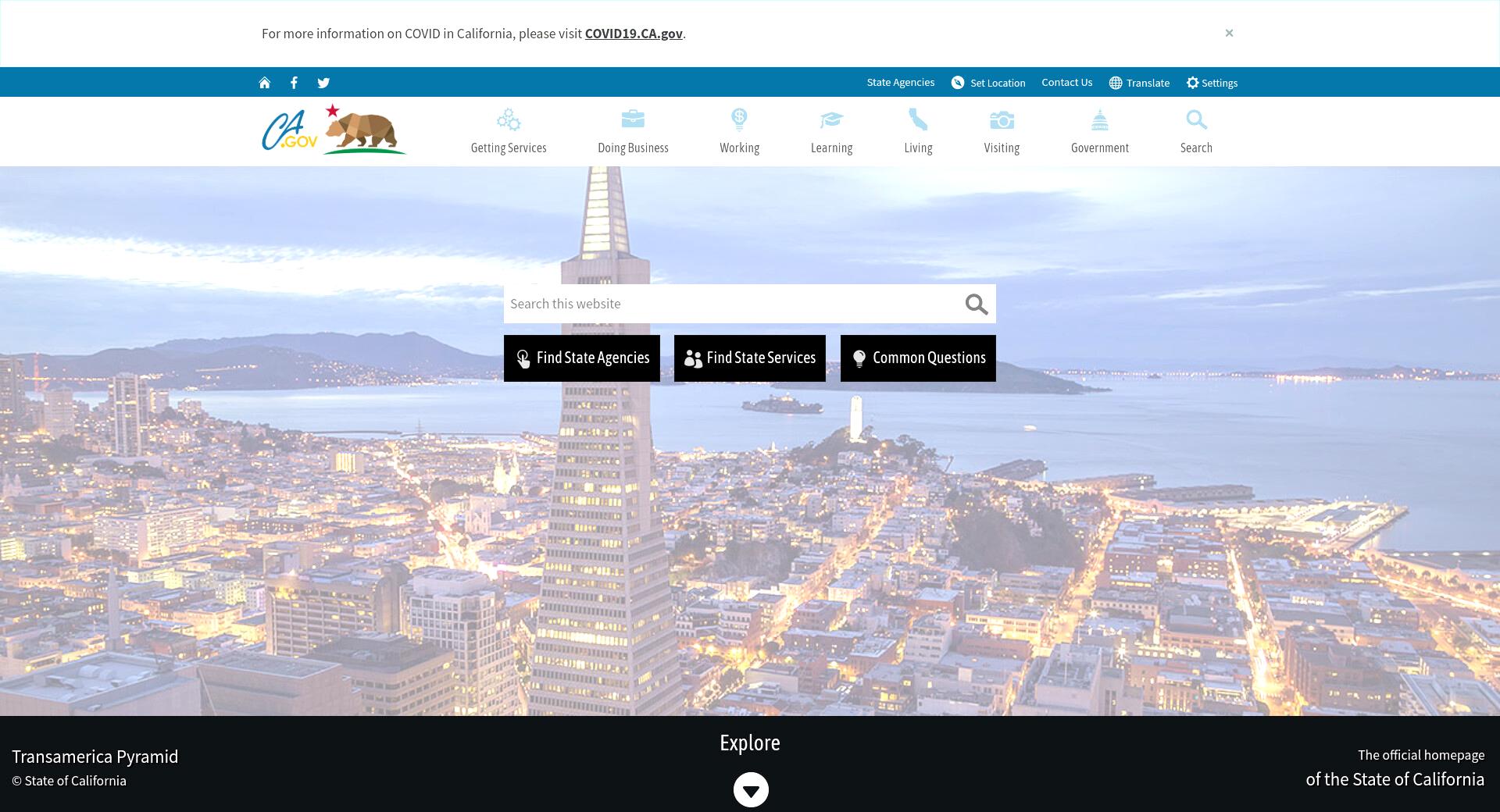
Task: Open the Learning menu
Action: 831,148
